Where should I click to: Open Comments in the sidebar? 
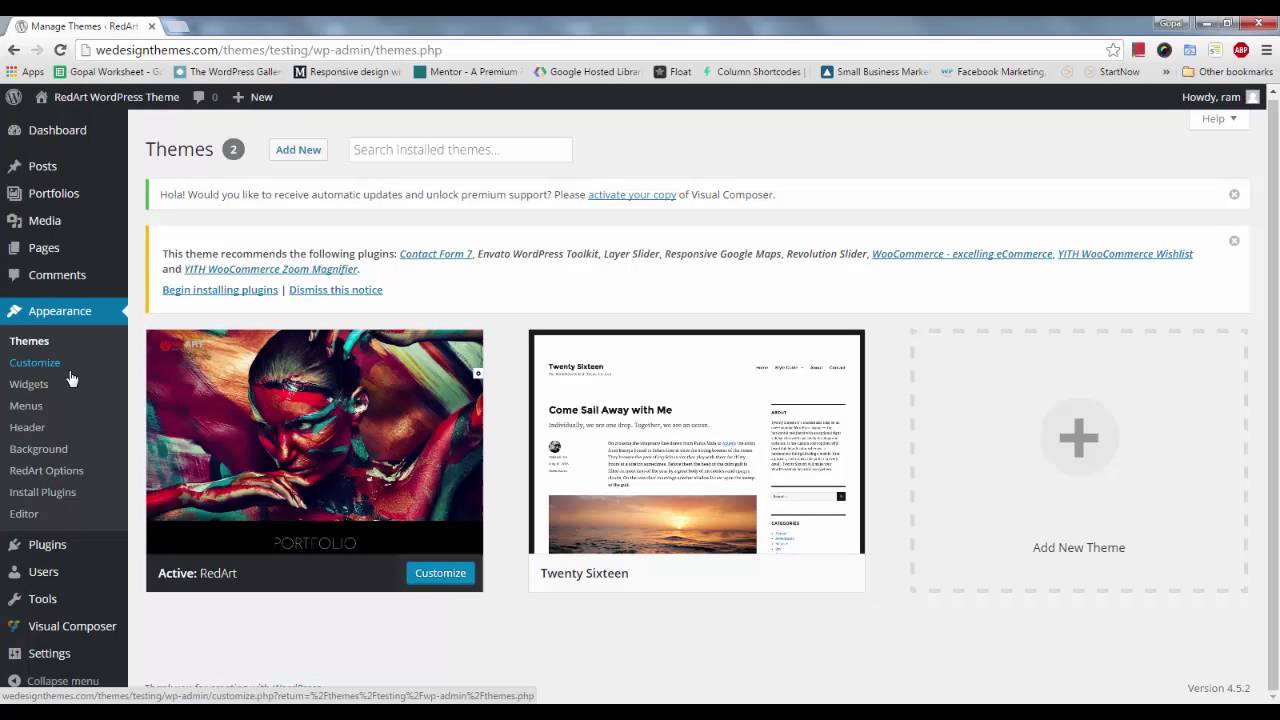click(57, 275)
